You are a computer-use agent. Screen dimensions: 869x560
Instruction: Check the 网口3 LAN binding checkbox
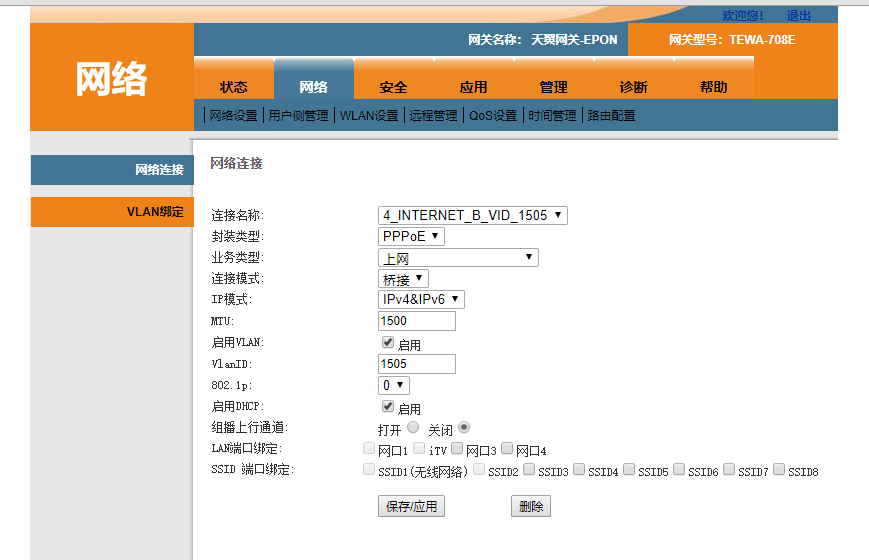click(x=457, y=448)
